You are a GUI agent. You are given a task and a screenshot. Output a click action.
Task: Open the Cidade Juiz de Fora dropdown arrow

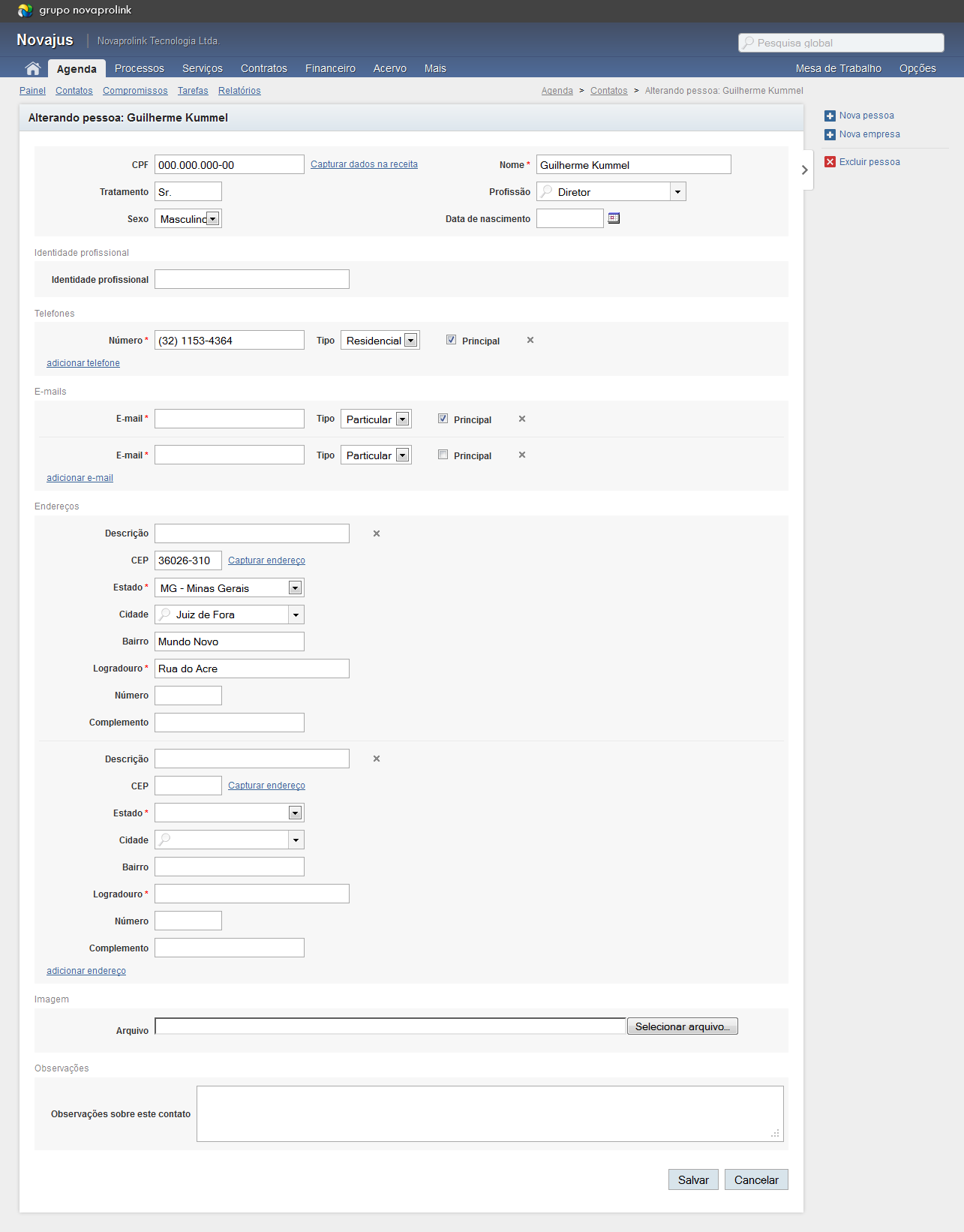(296, 614)
